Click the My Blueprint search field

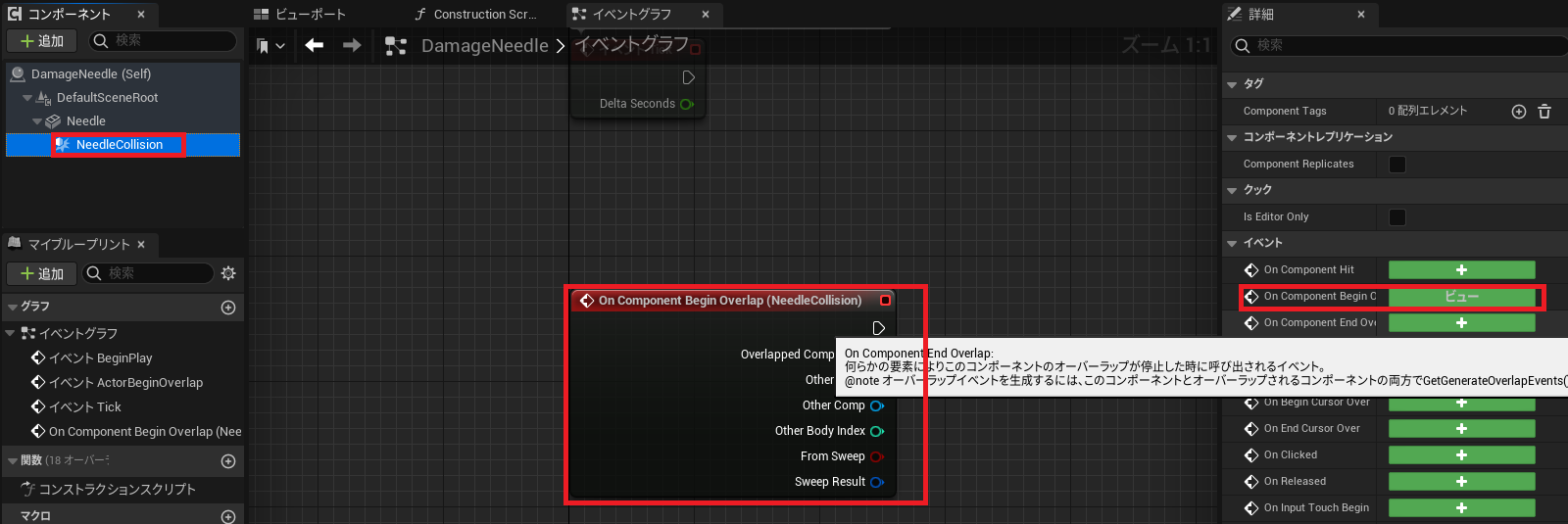(147, 273)
